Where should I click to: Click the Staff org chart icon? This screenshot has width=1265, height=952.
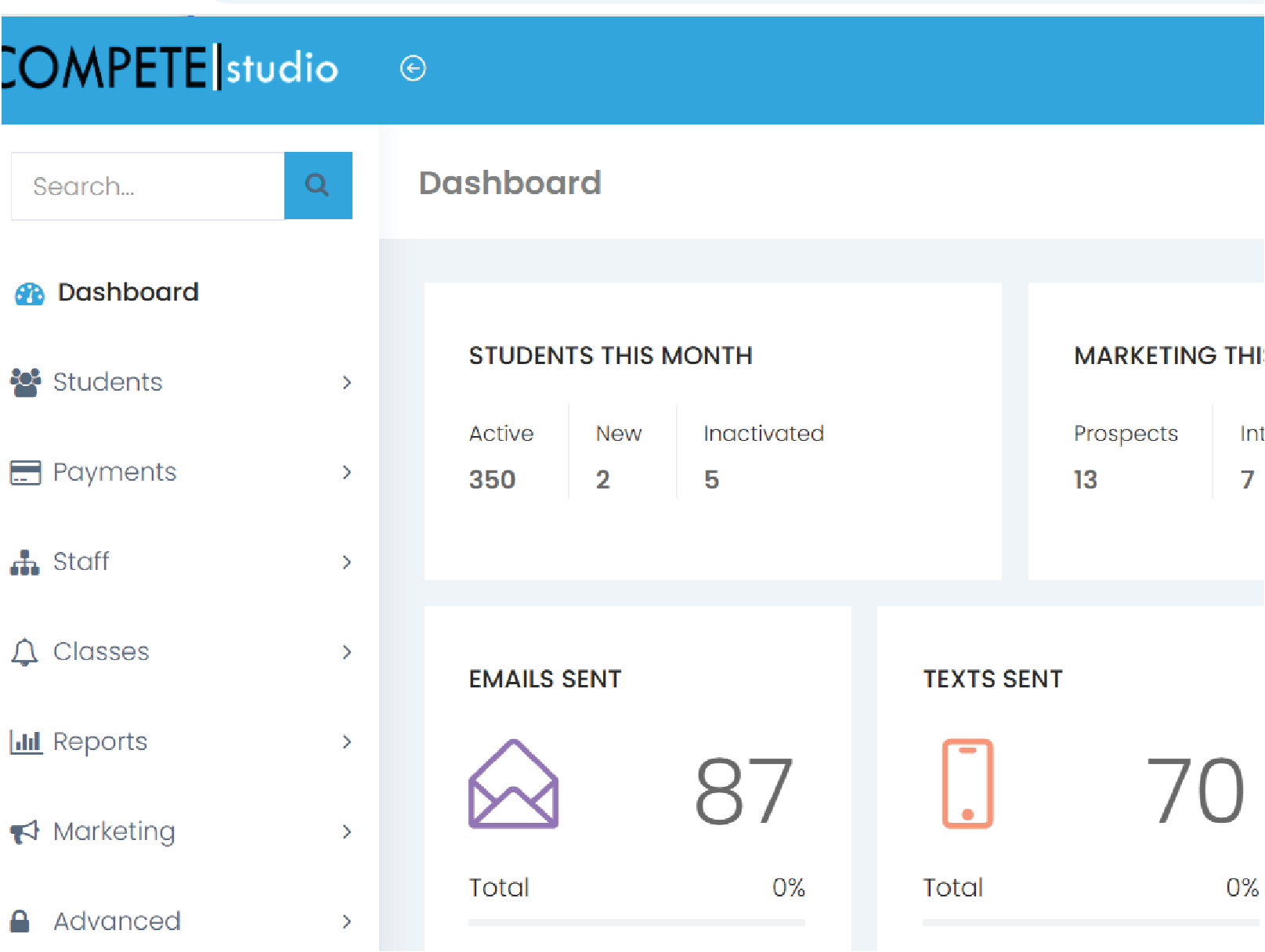point(25,562)
